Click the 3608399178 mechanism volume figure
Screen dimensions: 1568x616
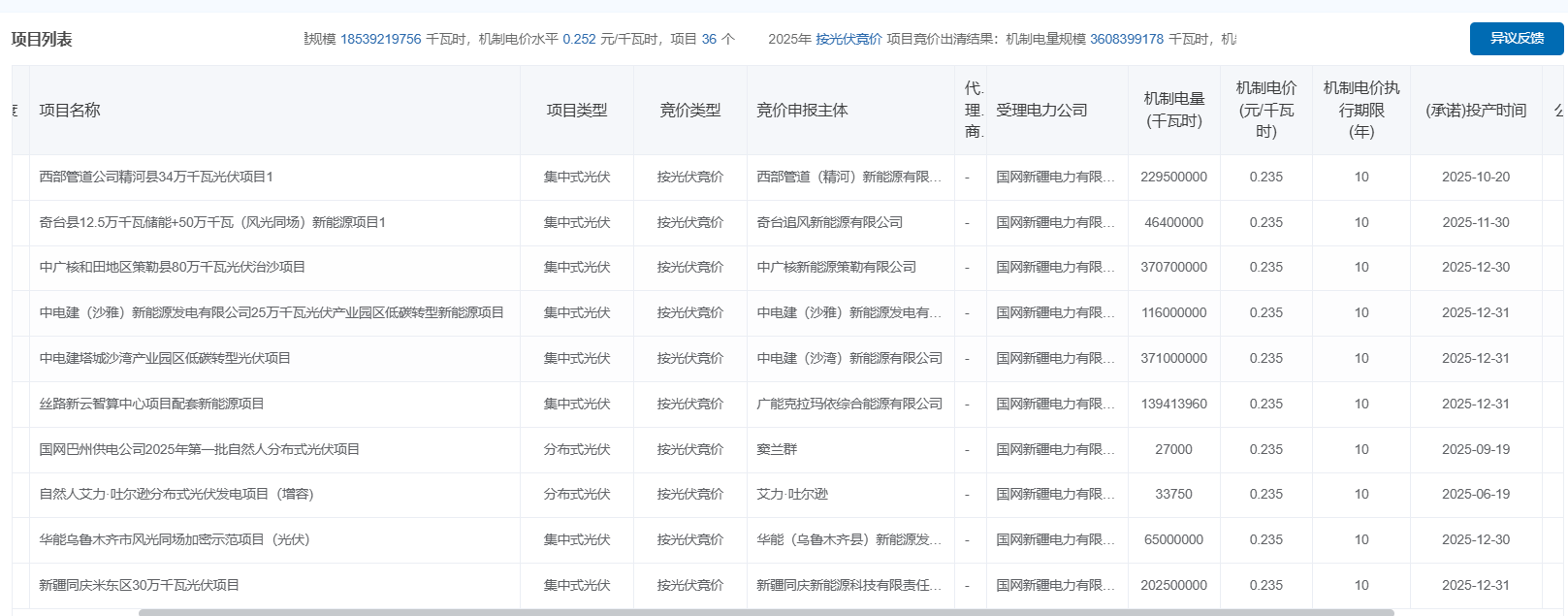(1126, 39)
